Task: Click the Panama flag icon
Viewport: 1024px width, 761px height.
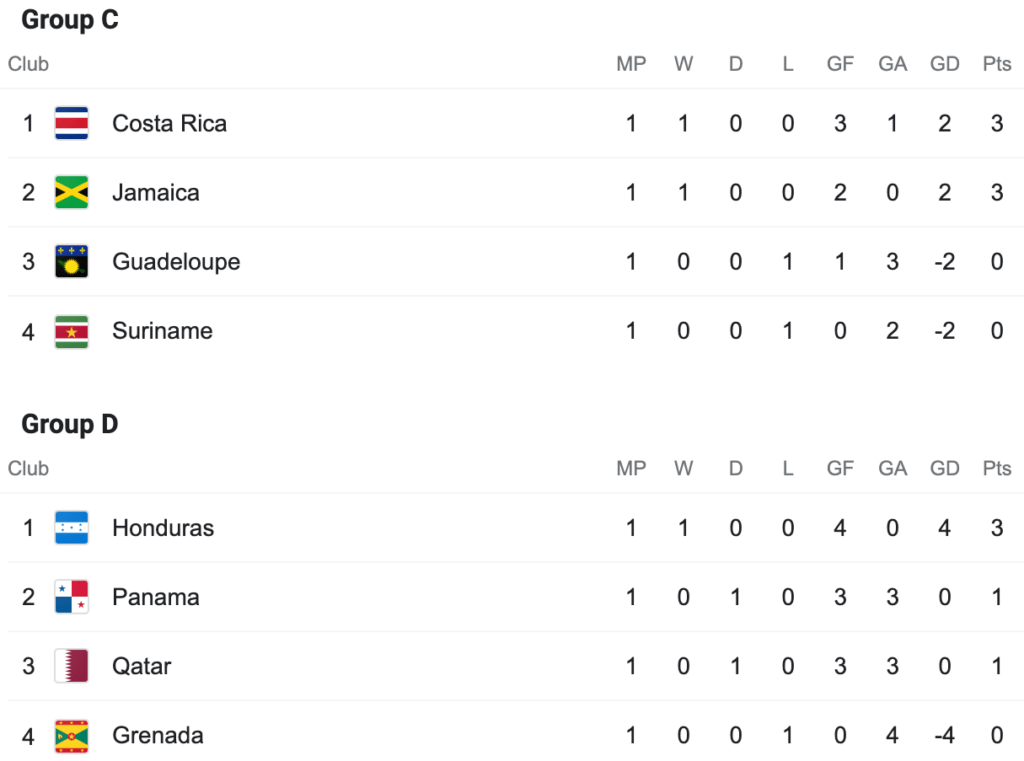Action: (x=72, y=597)
